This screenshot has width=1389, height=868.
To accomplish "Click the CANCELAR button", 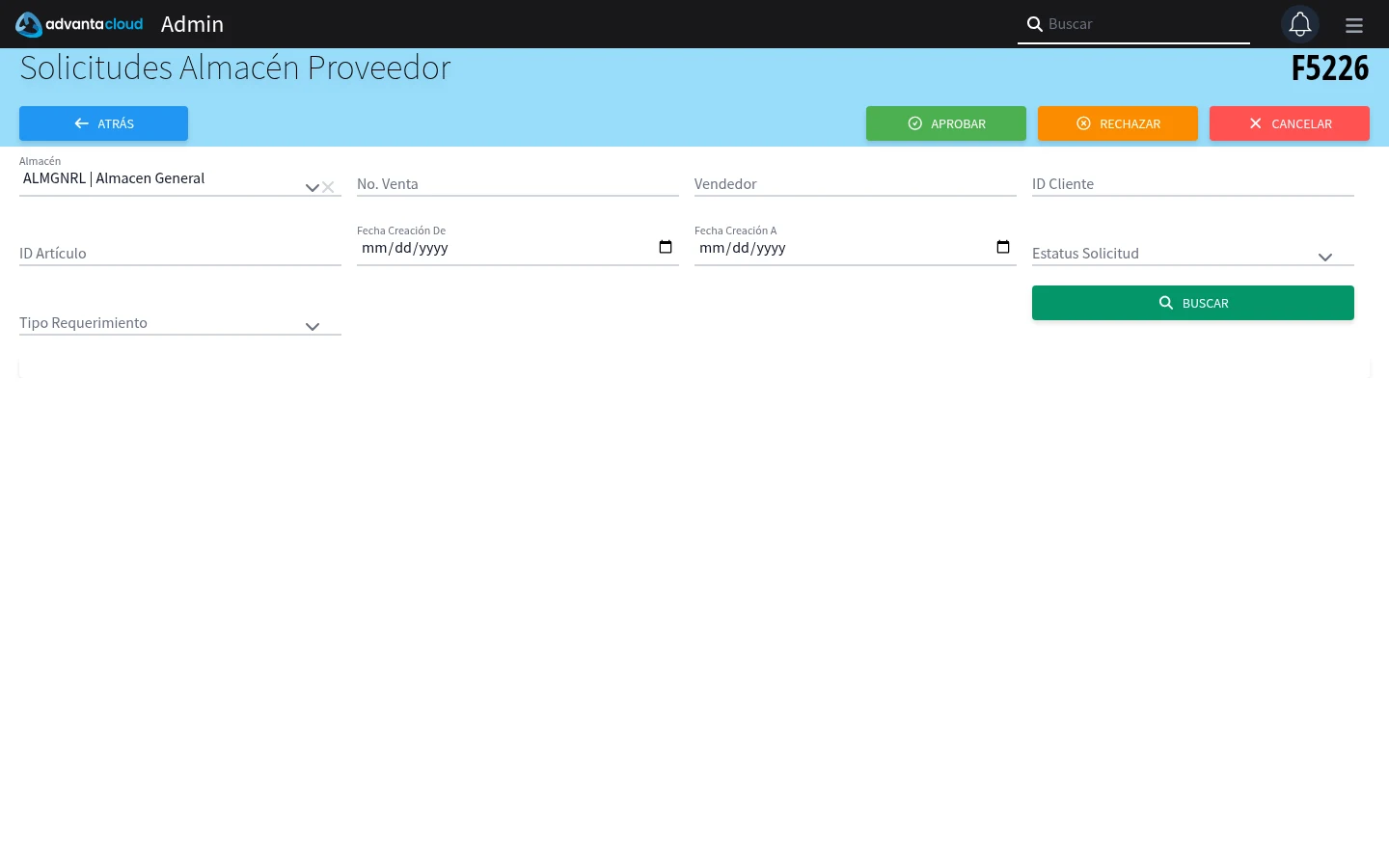I will [1290, 123].
